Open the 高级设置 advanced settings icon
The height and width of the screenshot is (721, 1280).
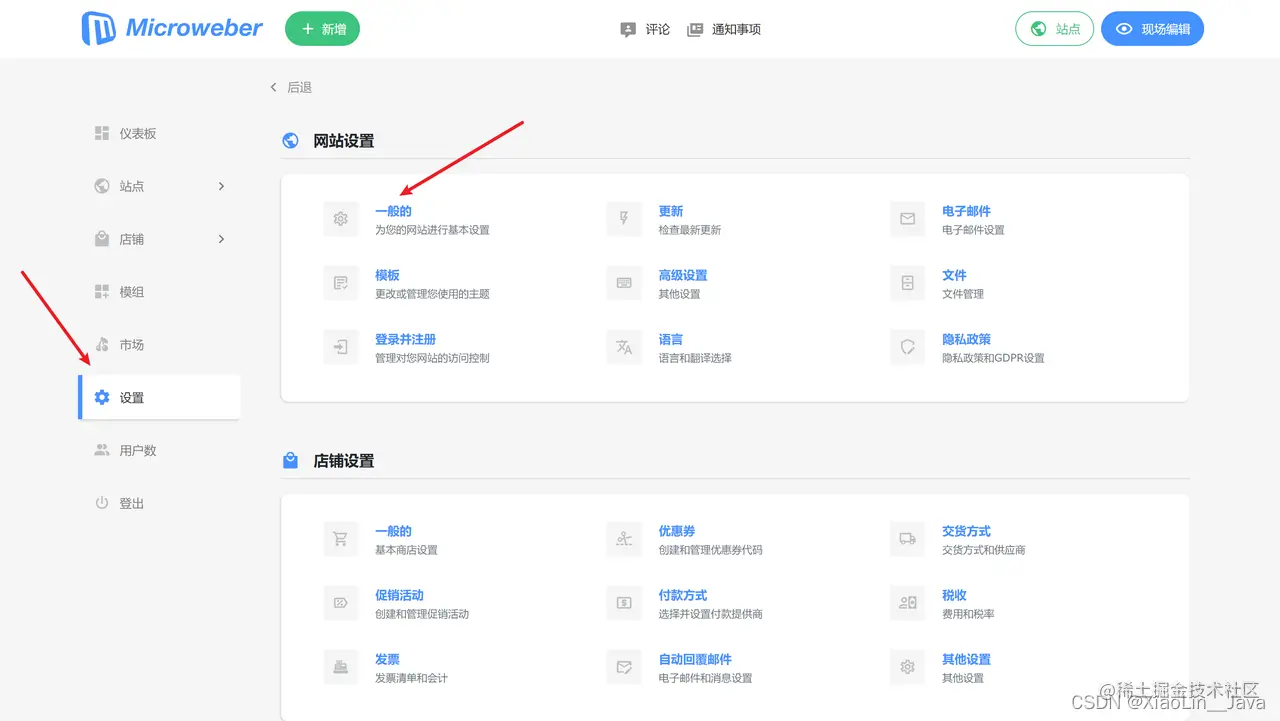click(624, 282)
